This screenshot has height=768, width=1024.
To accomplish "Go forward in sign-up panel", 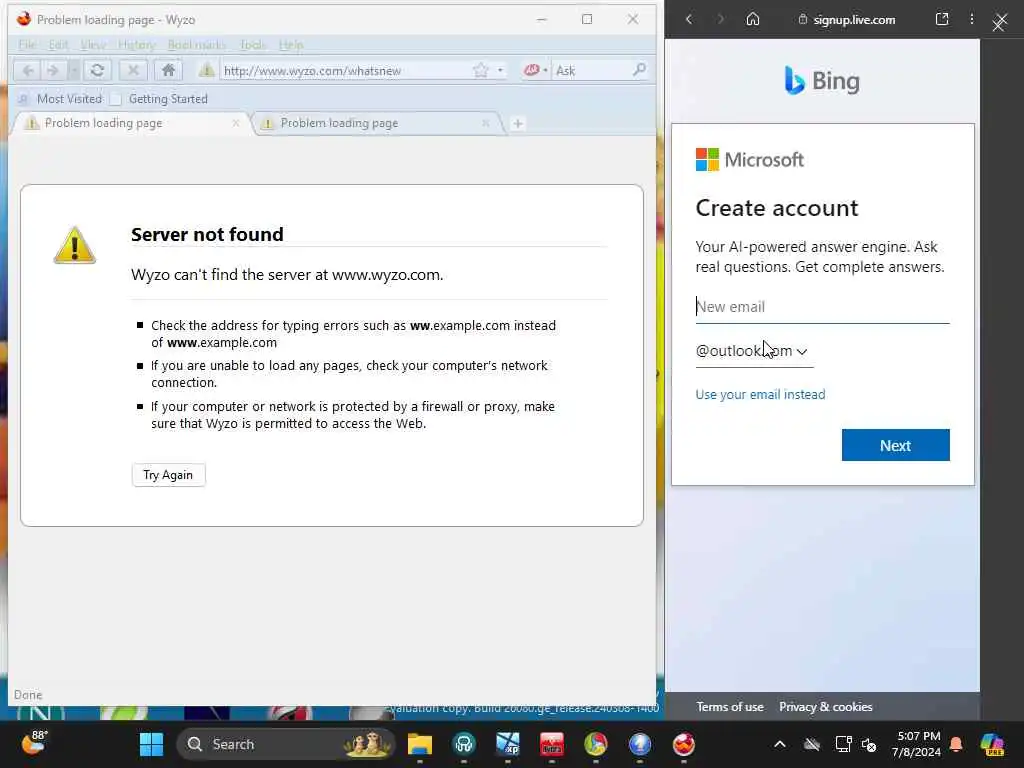I will 720,20.
